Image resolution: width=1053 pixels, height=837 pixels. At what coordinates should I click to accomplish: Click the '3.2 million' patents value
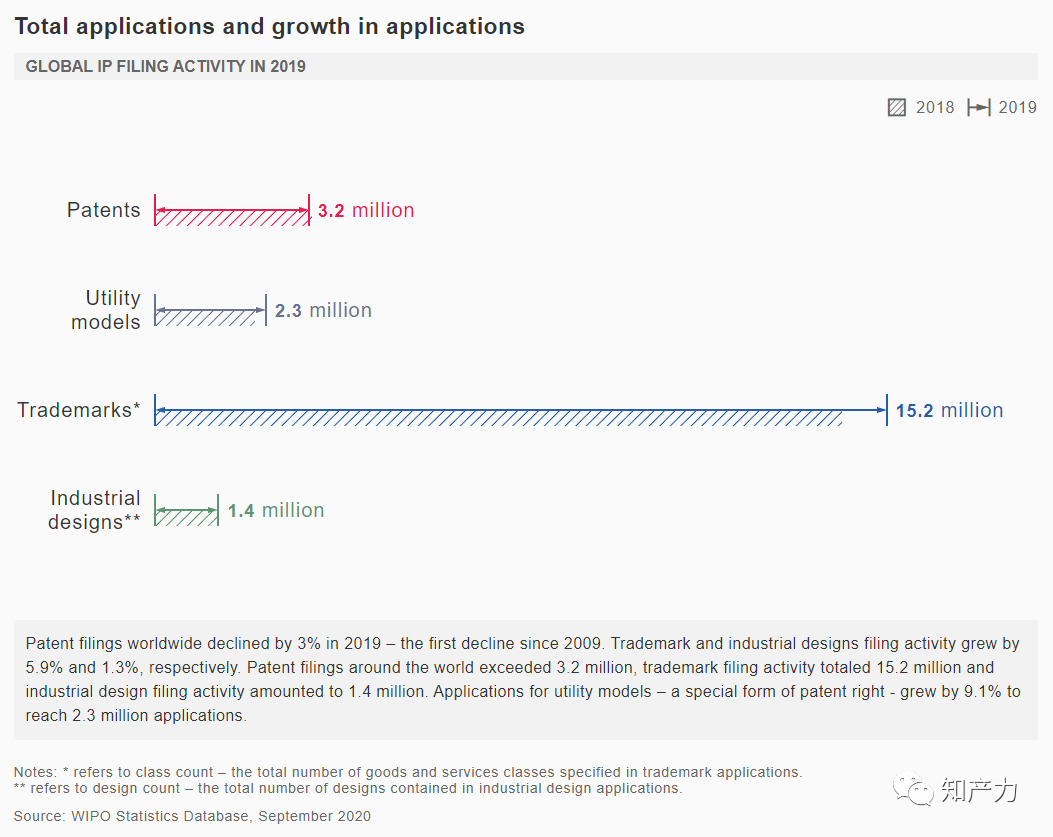366,210
